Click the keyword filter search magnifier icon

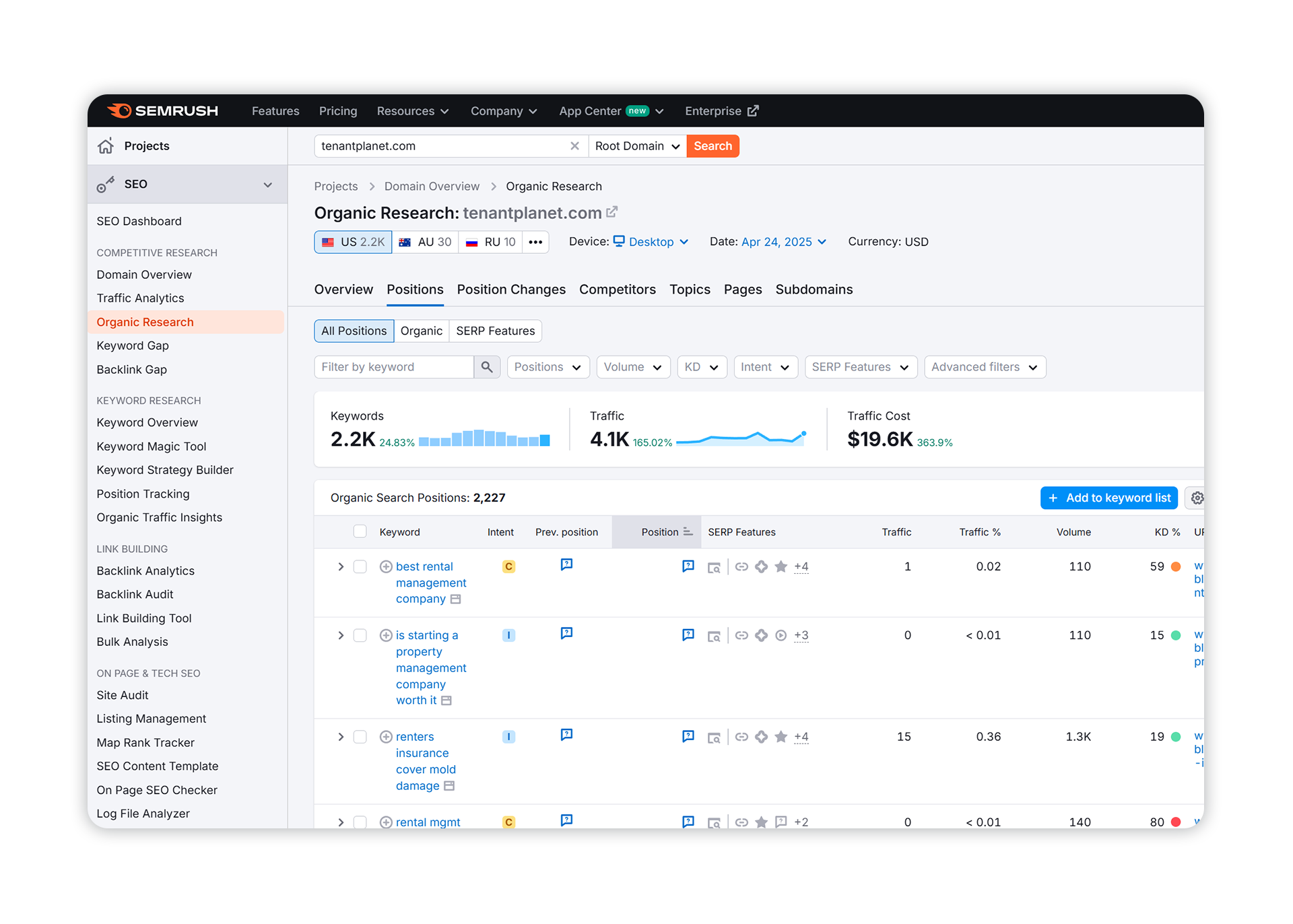486,367
